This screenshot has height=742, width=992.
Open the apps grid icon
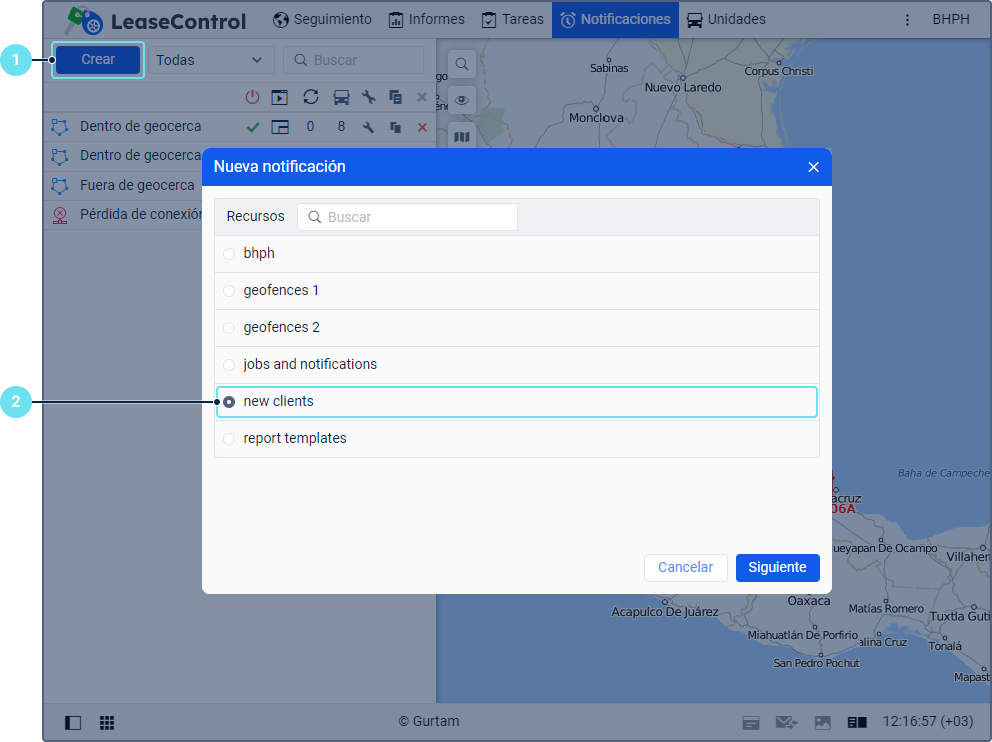(107, 722)
